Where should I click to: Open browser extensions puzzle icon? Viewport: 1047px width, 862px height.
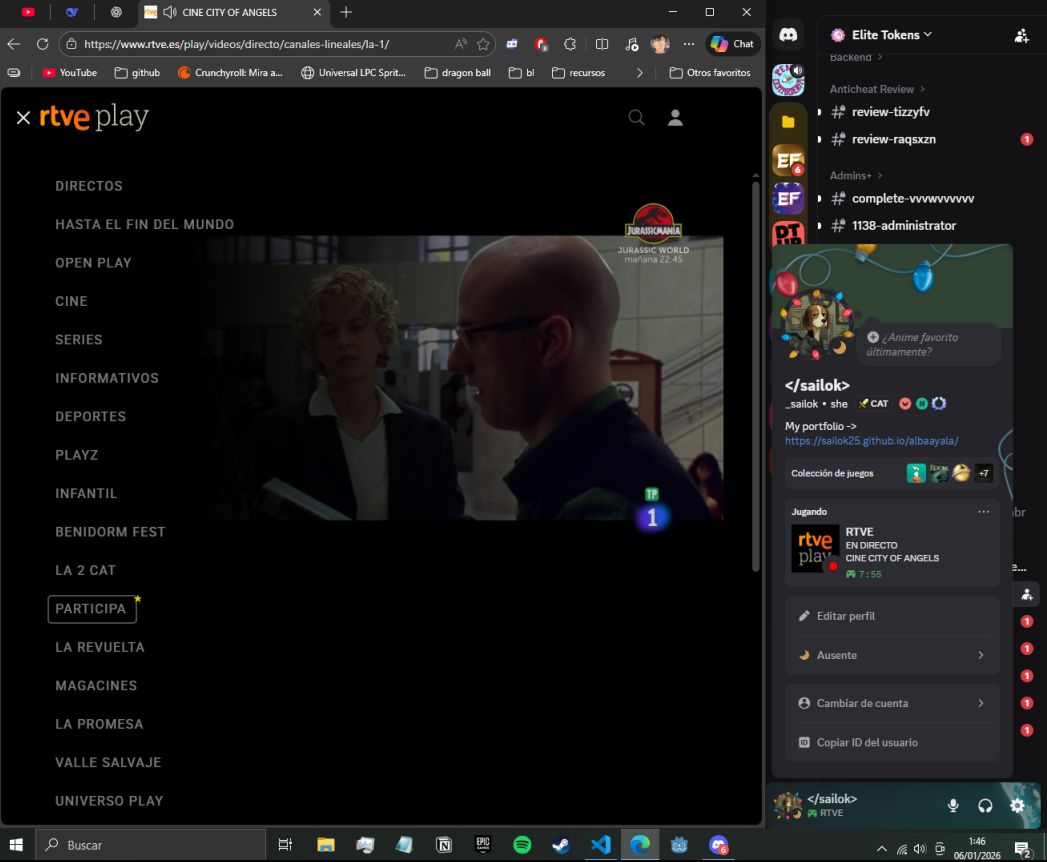[x=570, y=44]
